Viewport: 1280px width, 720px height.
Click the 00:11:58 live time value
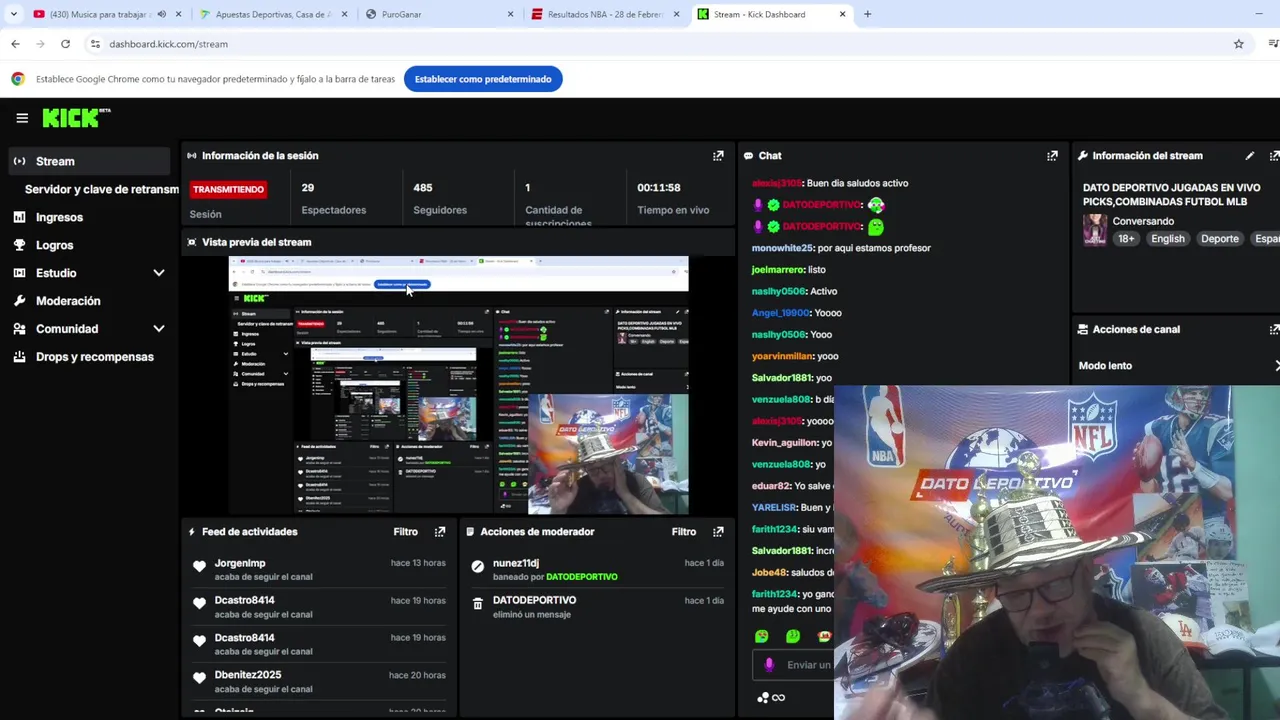[659, 188]
